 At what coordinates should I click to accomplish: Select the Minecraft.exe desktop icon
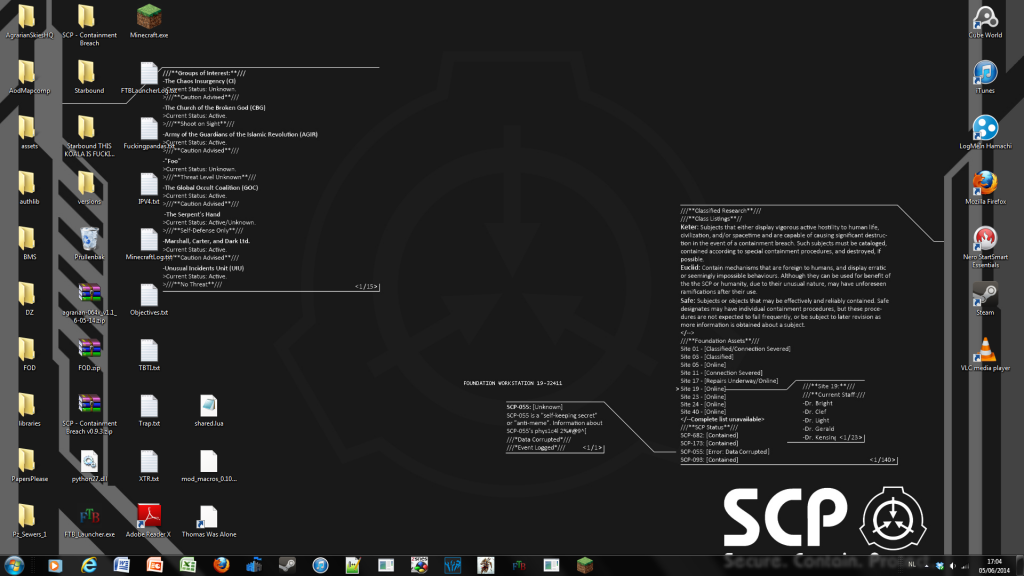pyautogui.click(x=149, y=18)
